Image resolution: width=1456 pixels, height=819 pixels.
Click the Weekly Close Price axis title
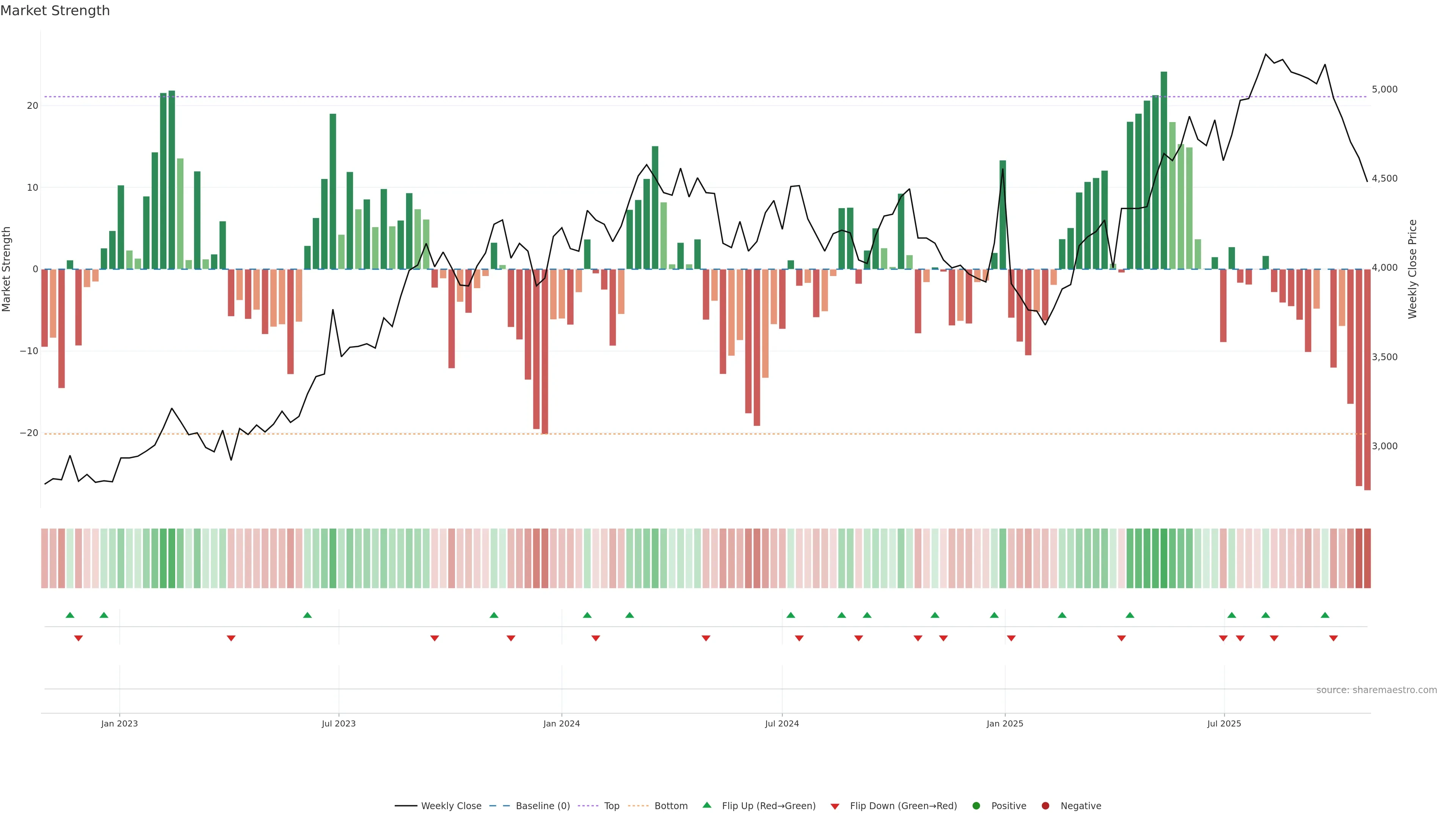(1412, 269)
